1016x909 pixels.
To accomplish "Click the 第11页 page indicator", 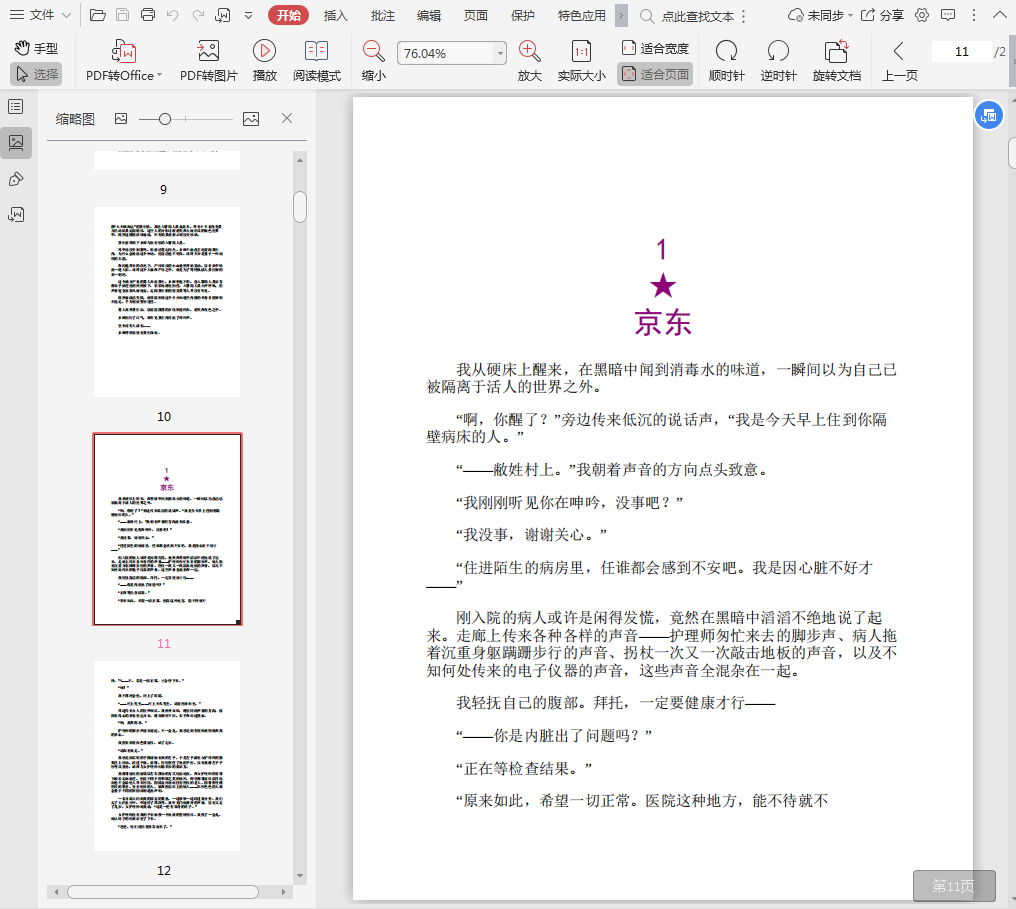I will coord(954,886).
